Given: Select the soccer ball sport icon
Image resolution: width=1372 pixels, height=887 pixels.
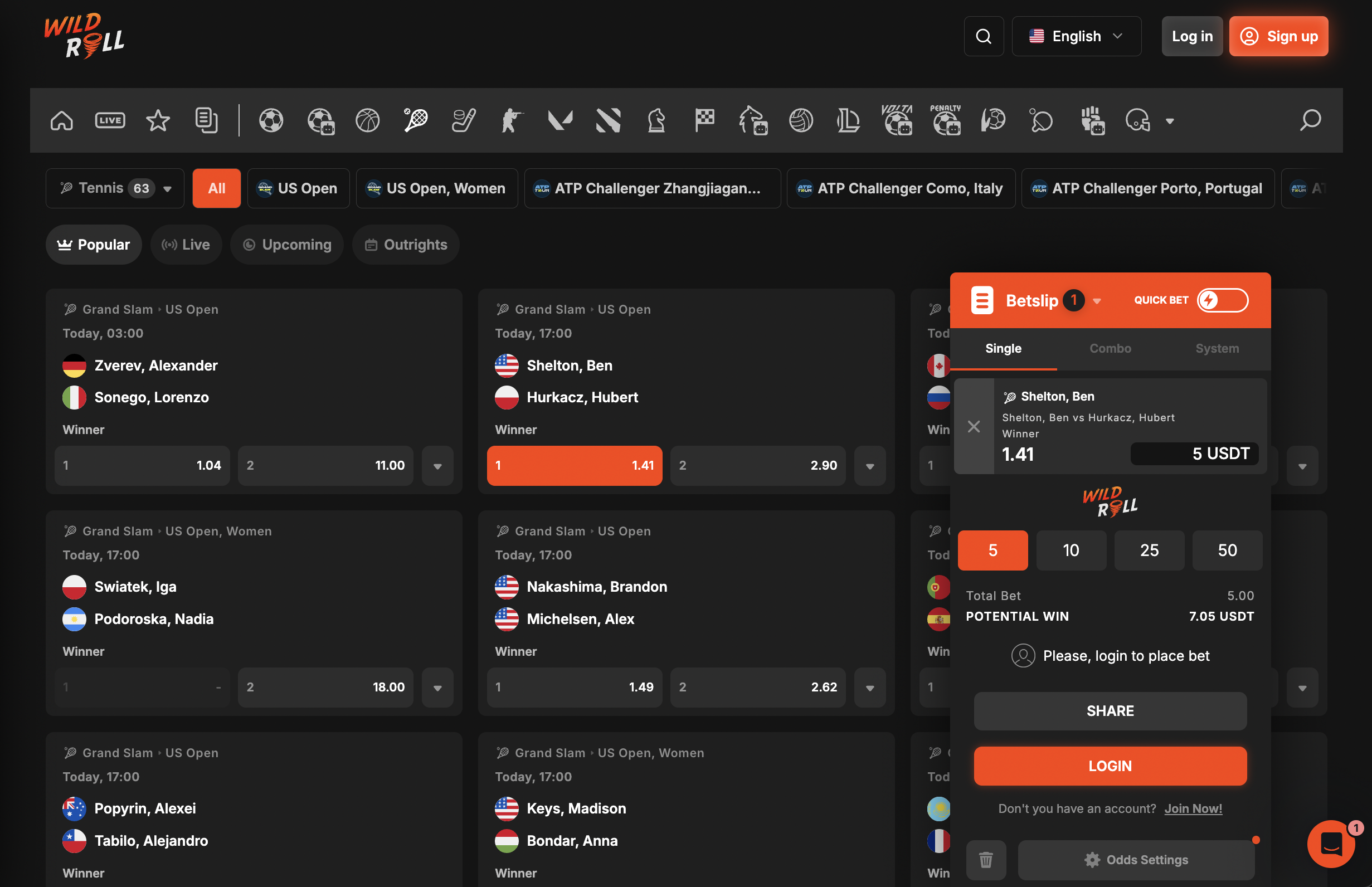Looking at the screenshot, I should (x=271, y=120).
